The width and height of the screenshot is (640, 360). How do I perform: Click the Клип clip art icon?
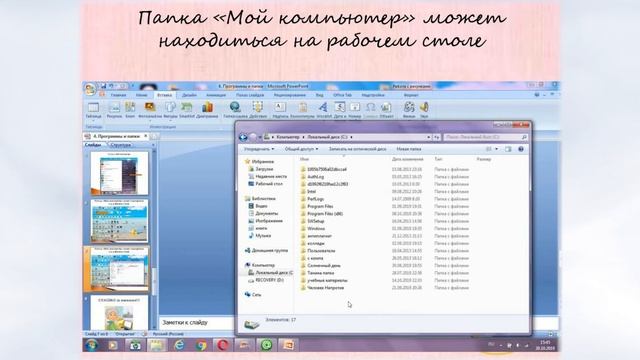click(x=130, y=110)
